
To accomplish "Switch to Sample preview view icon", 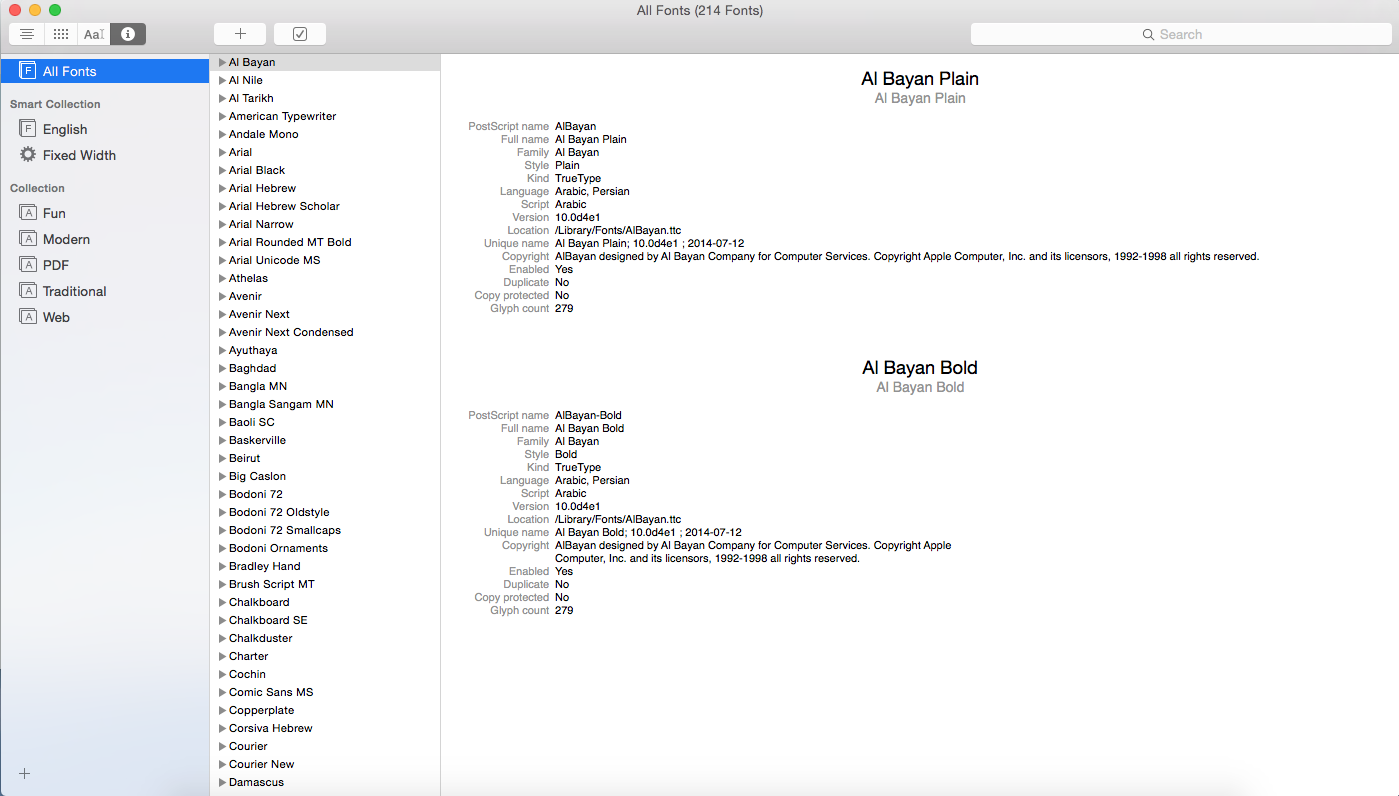I will tap(27, 34).
